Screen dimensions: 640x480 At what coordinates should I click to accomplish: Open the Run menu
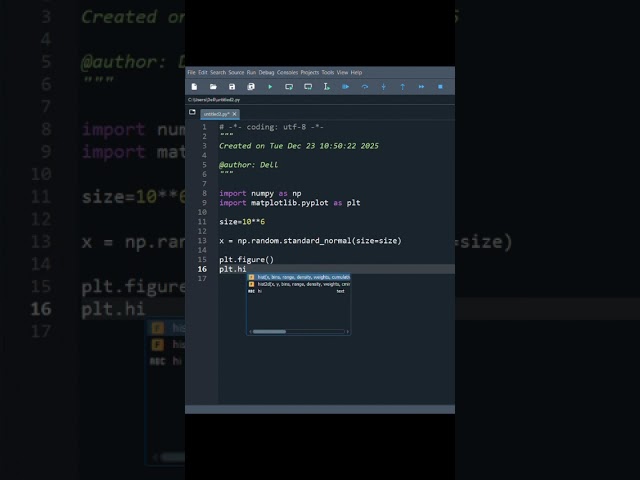click(251, 72)
